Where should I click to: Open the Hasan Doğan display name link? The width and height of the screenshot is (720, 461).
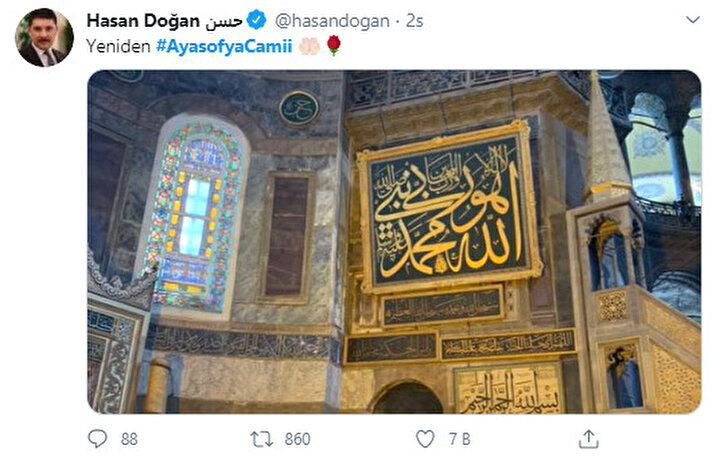(x=143, y=21)
